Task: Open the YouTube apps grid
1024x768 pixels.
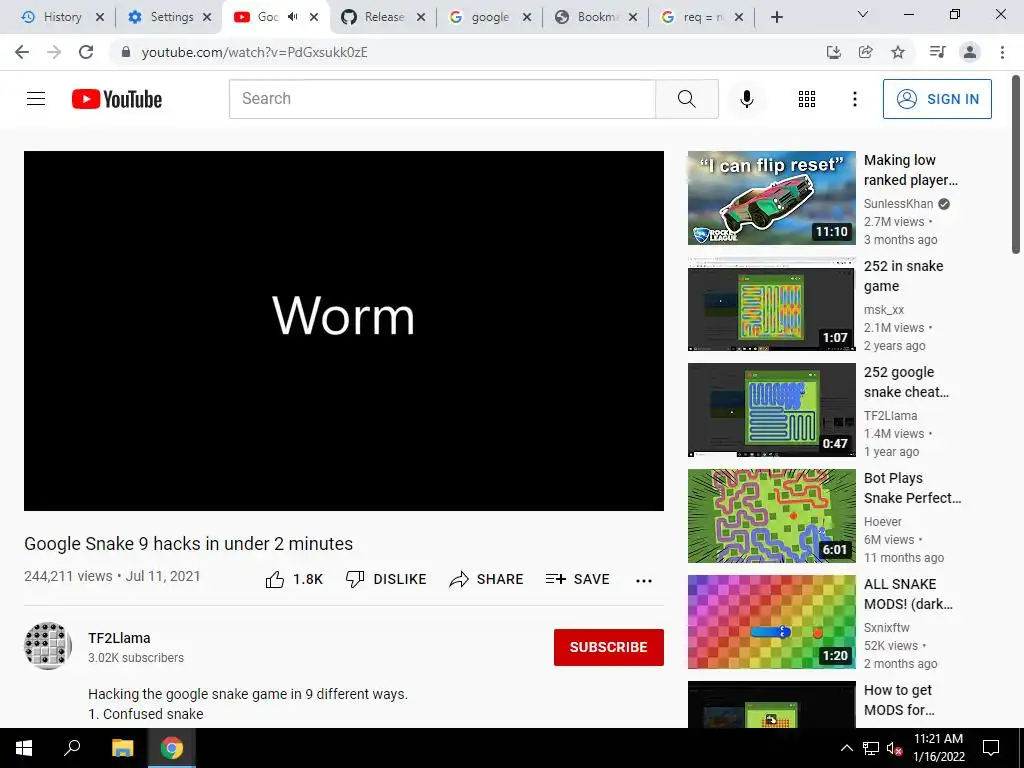Action: [807, 99]
